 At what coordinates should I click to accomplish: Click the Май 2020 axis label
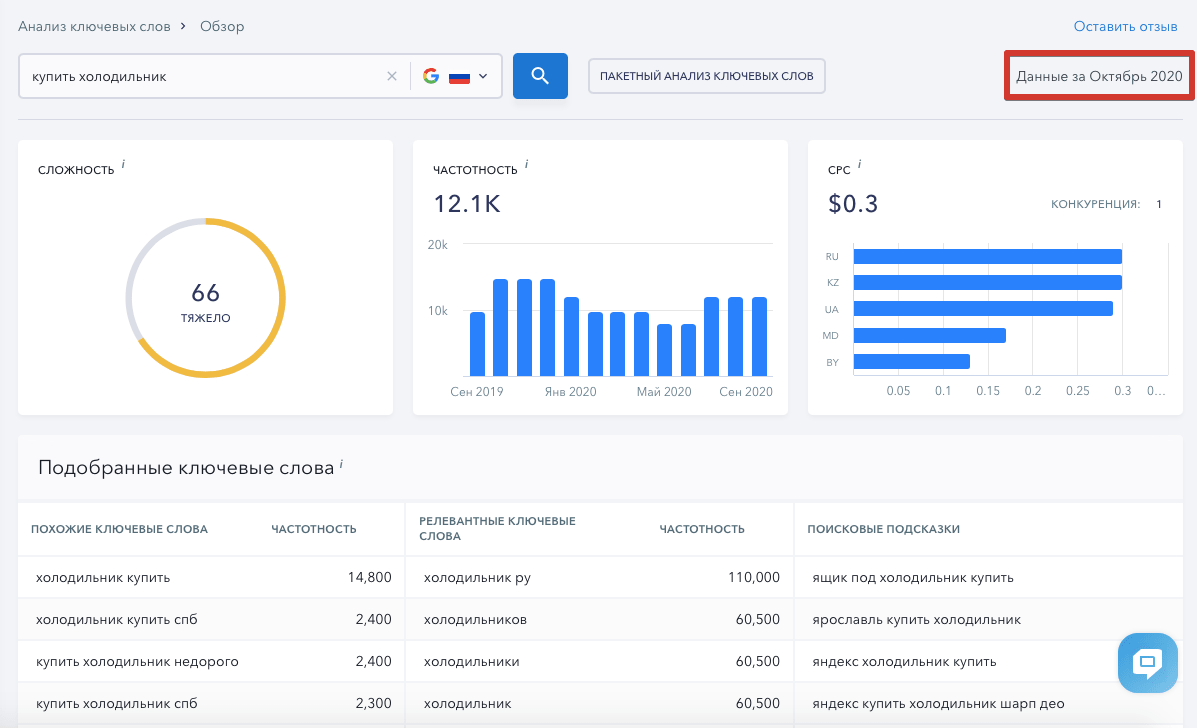(664, 392)
